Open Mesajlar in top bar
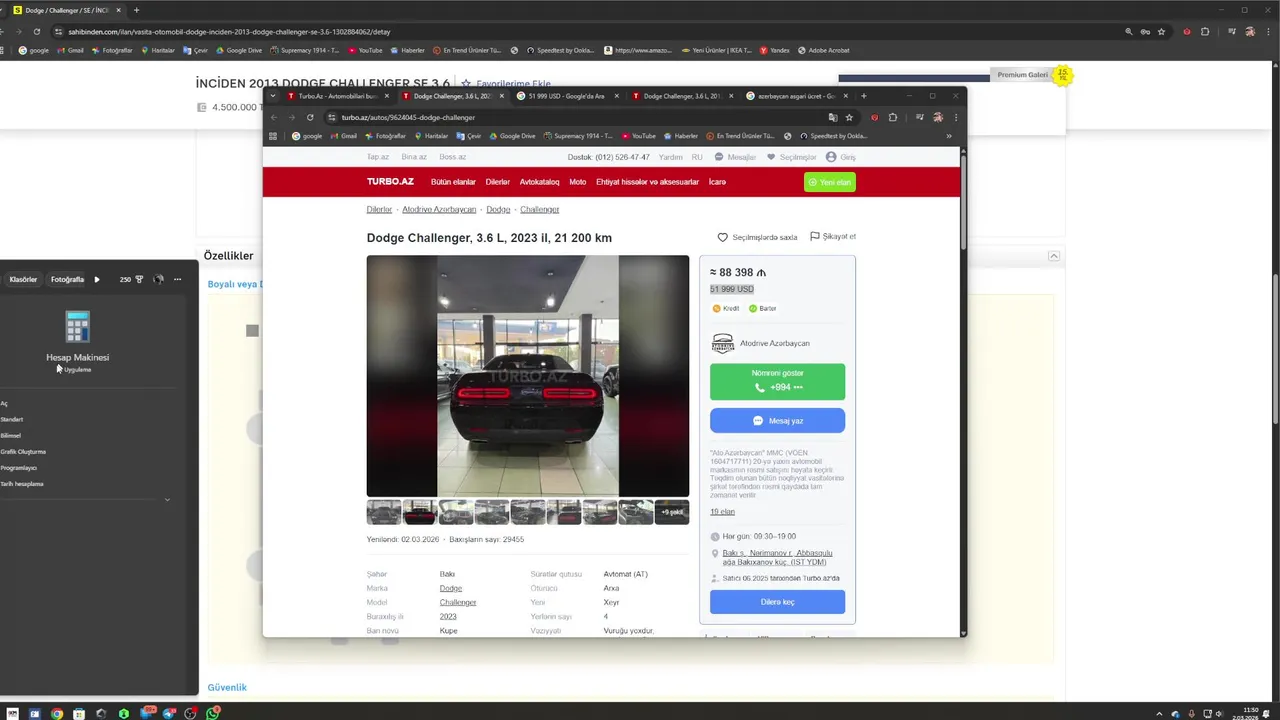Screen dimensions: 1280x720 click(736, 157)
